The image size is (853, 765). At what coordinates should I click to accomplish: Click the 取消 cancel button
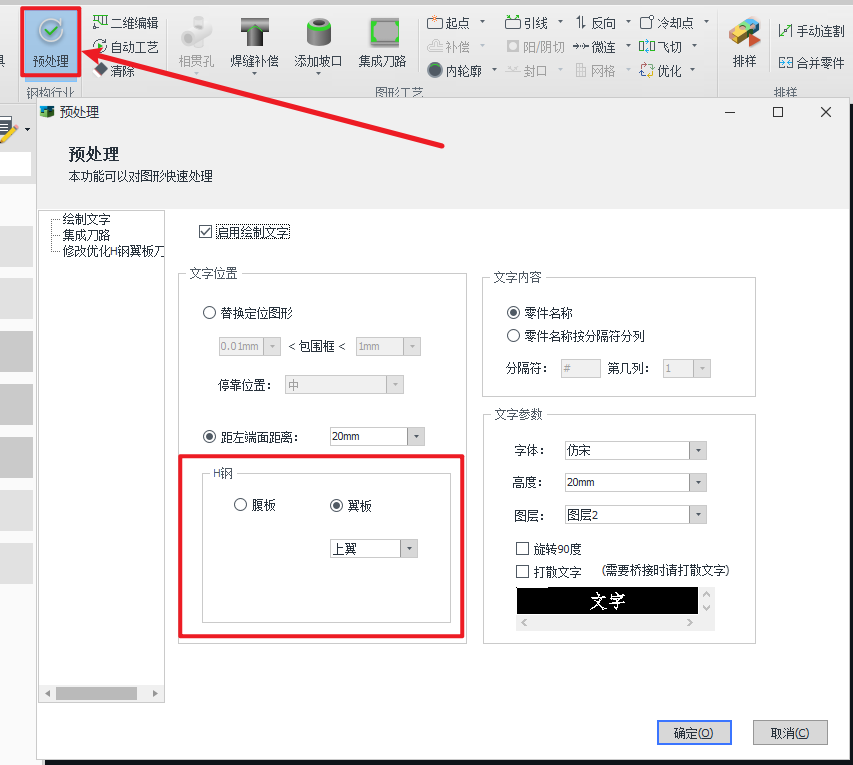point(790,733)
